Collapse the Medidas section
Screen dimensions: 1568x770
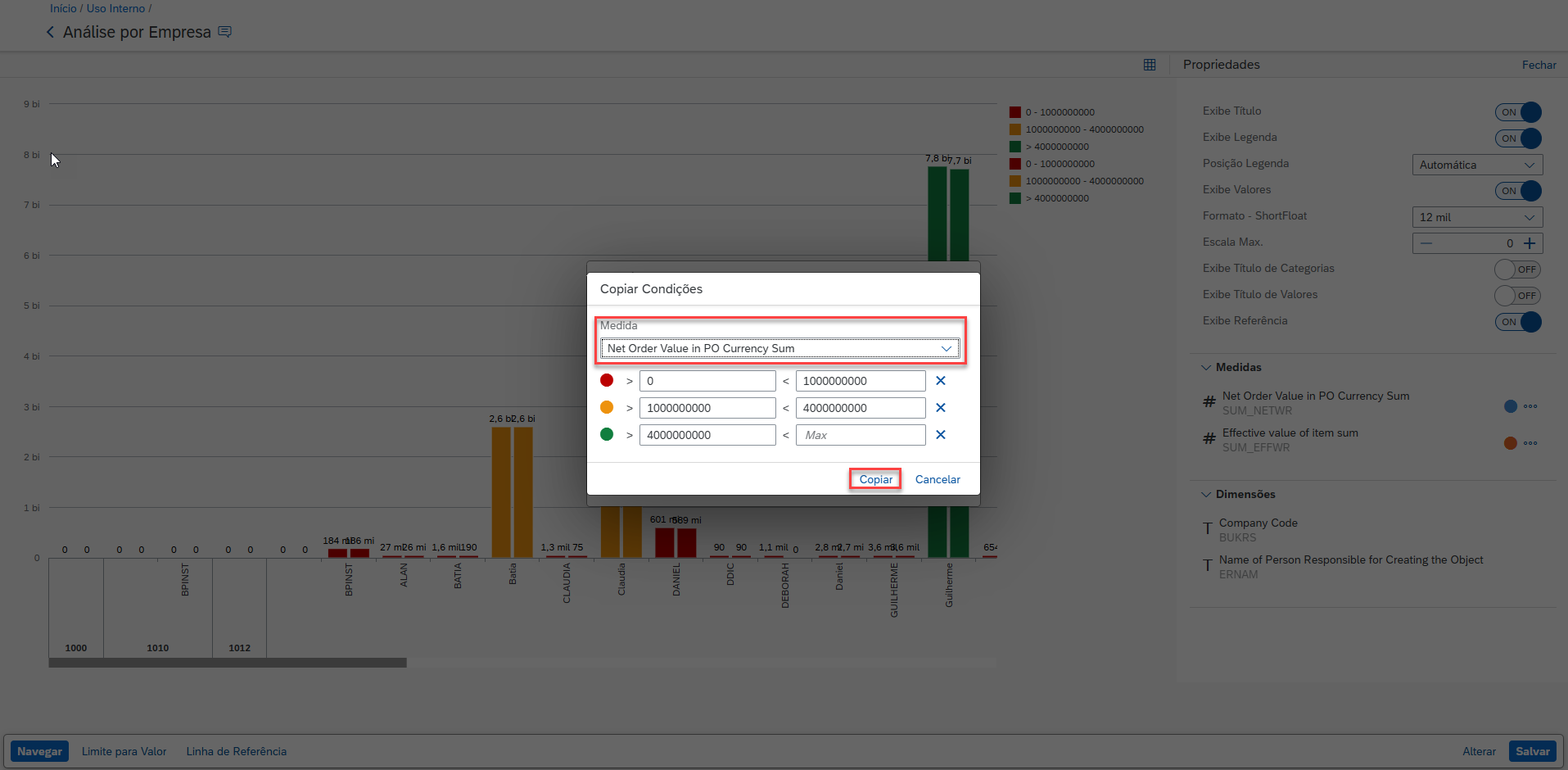(x=1206, y=368)
